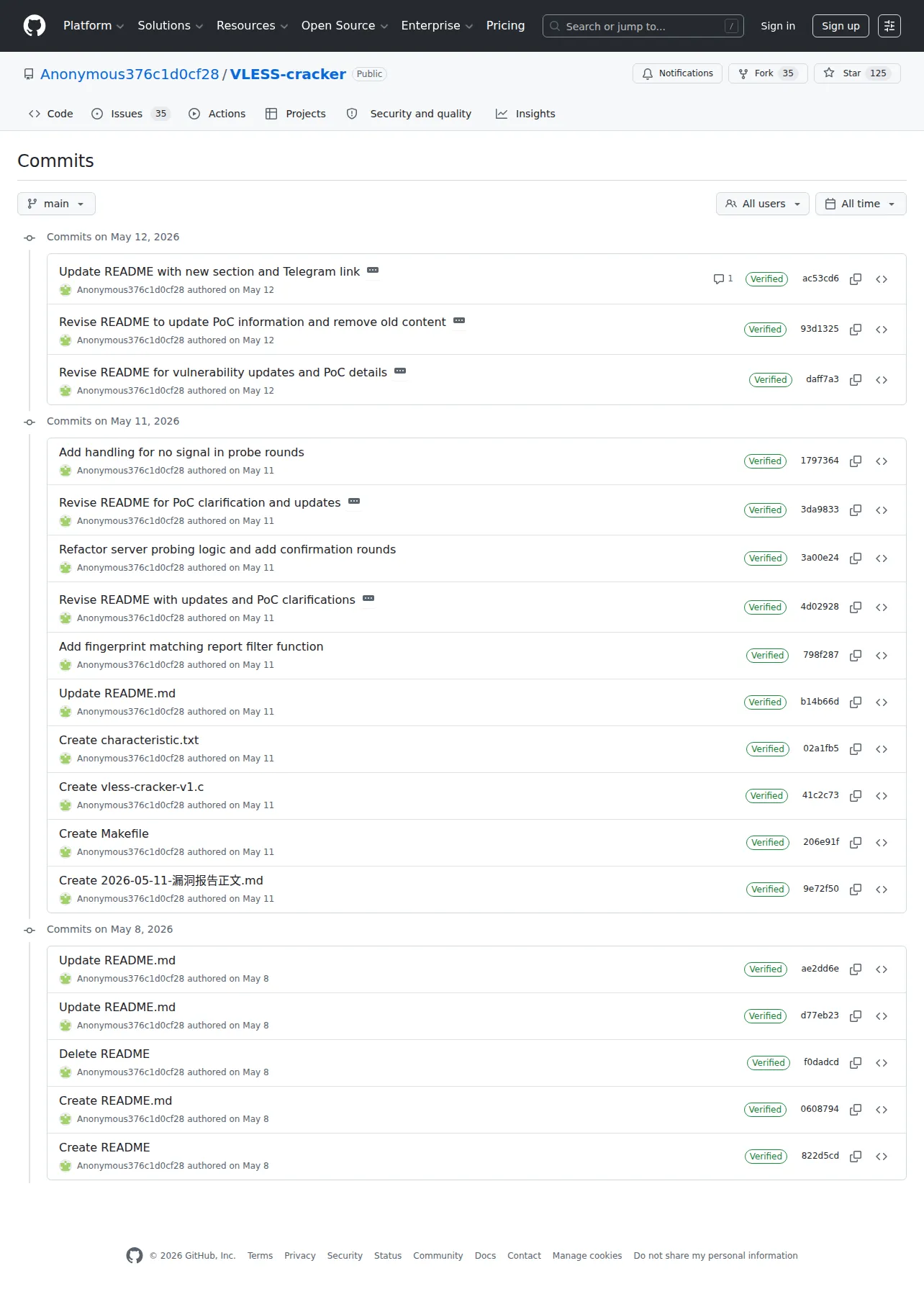Open the VLESS-cracker repository link
This screenshot has height=1294, width=924.
[x=288, y=74]
